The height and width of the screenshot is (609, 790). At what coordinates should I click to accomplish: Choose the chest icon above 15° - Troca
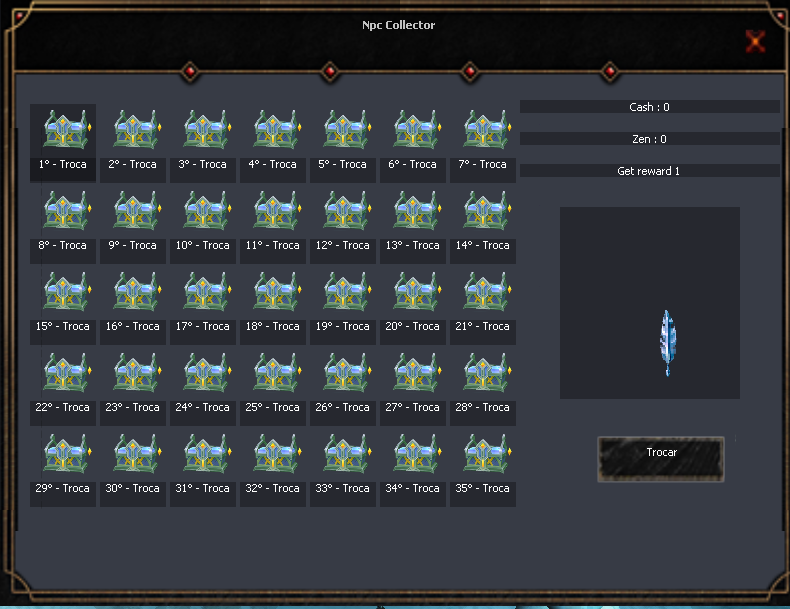67,292
